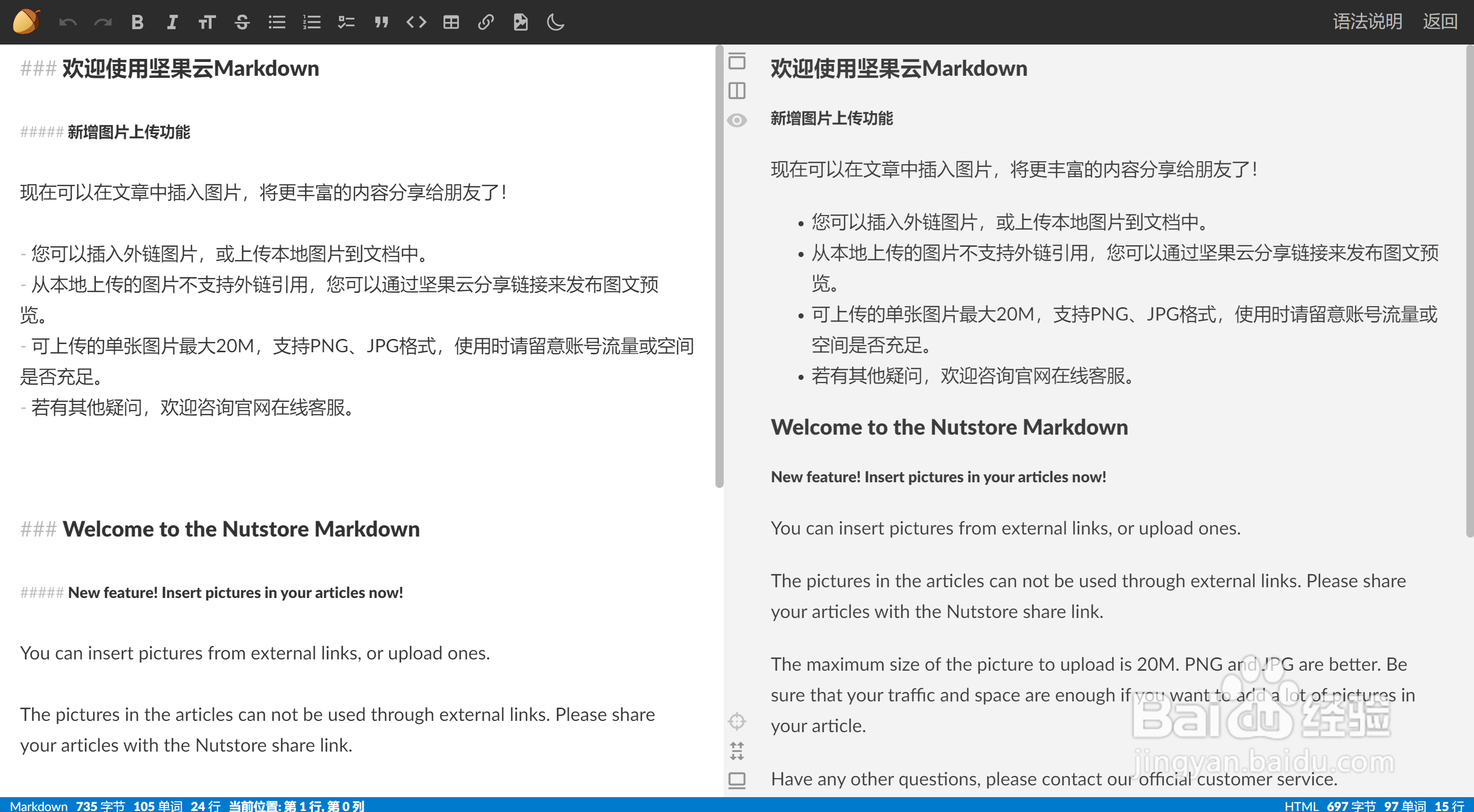
Task: Apply italic formatting
Action: [x=172, y=23]
